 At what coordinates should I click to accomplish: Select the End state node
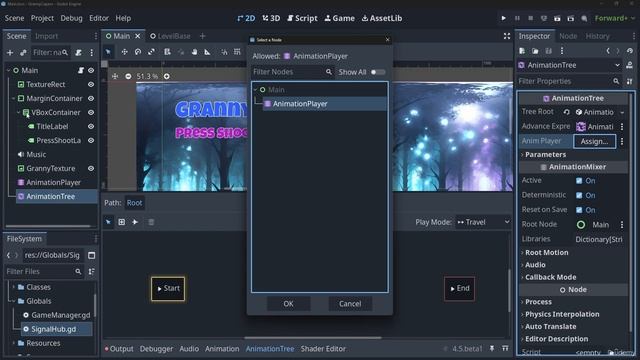pos(460,289)
